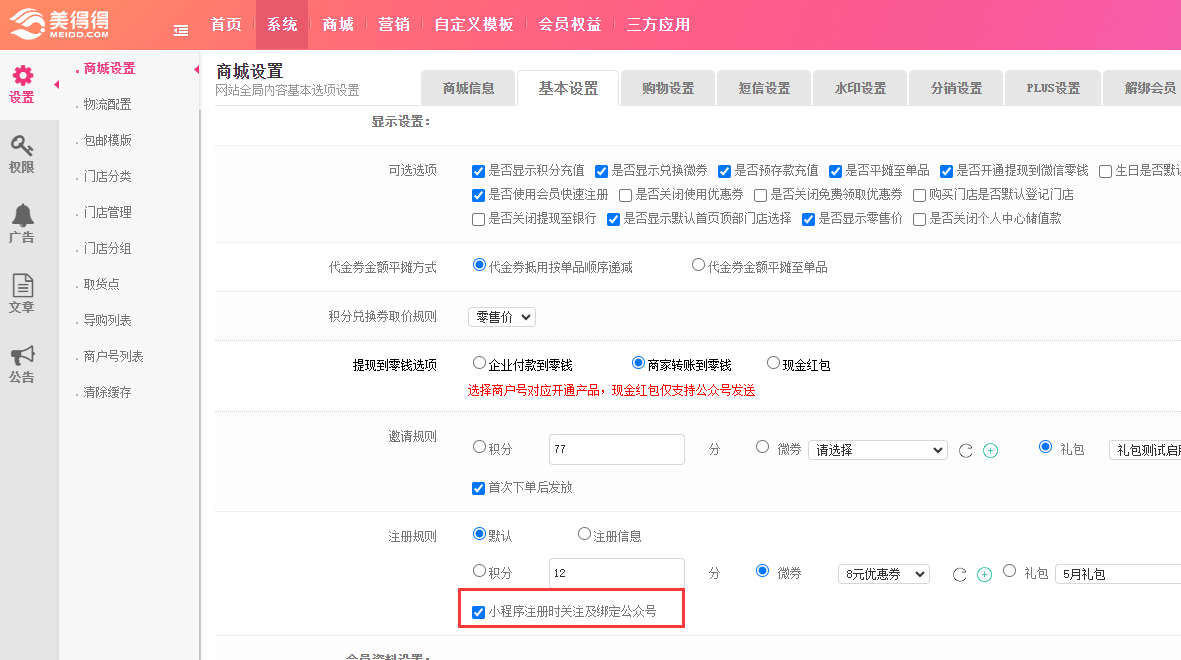Open the 权限 key icon in the sidebar
This screenshot has width=1181, height=660.
[22, 146]
